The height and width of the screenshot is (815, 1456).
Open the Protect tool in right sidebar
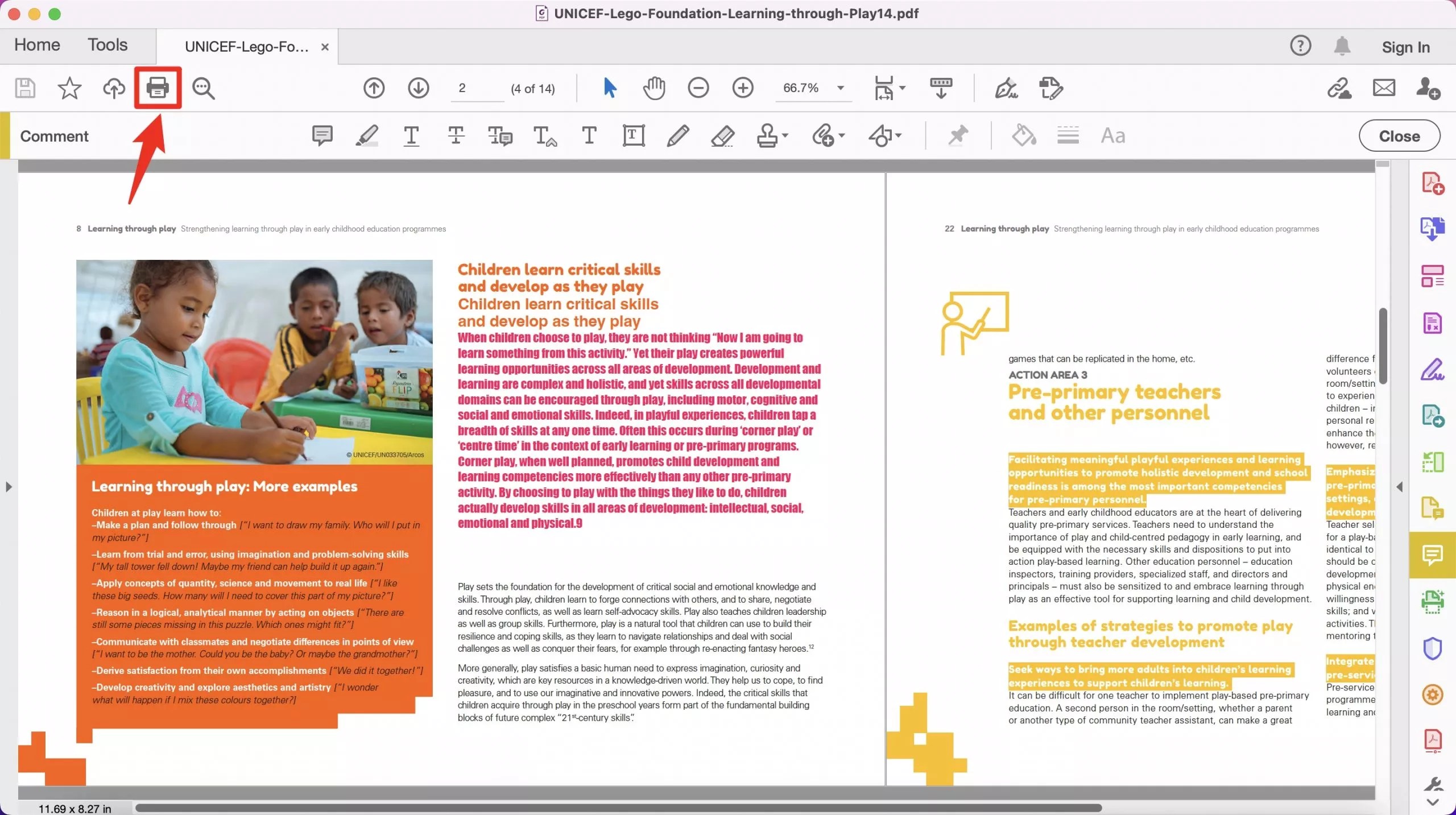[x=1432, y=648]
